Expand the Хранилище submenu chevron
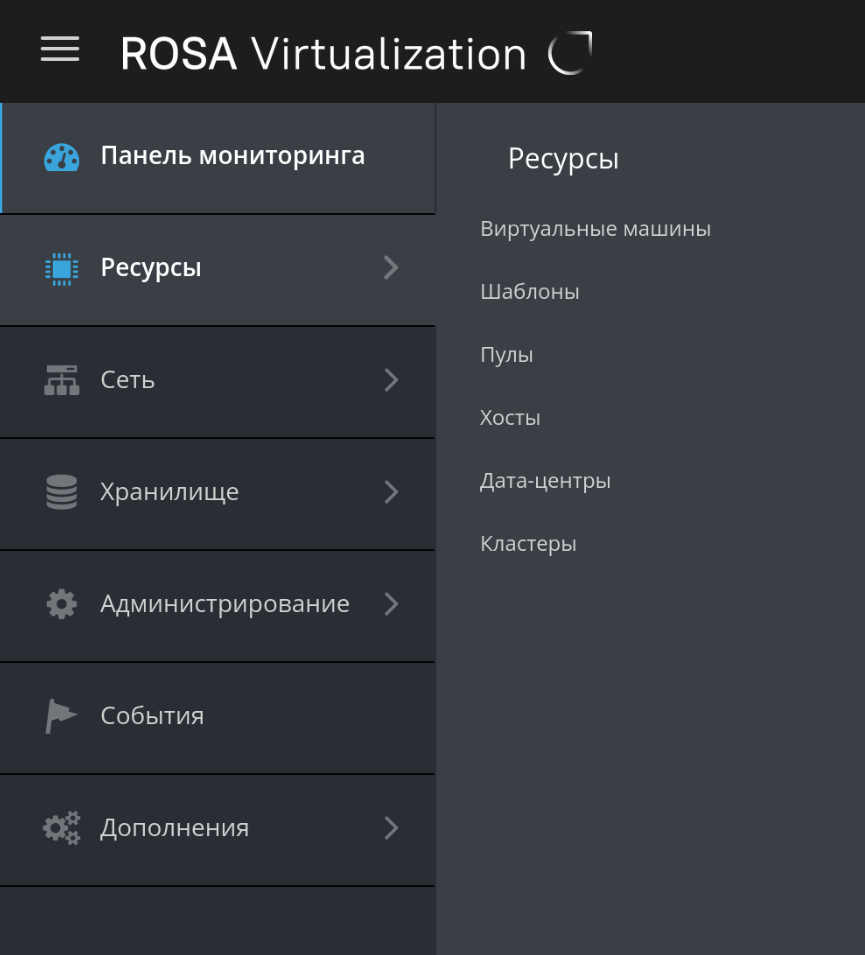Screen dimensions: 865x955 point(391,492)
